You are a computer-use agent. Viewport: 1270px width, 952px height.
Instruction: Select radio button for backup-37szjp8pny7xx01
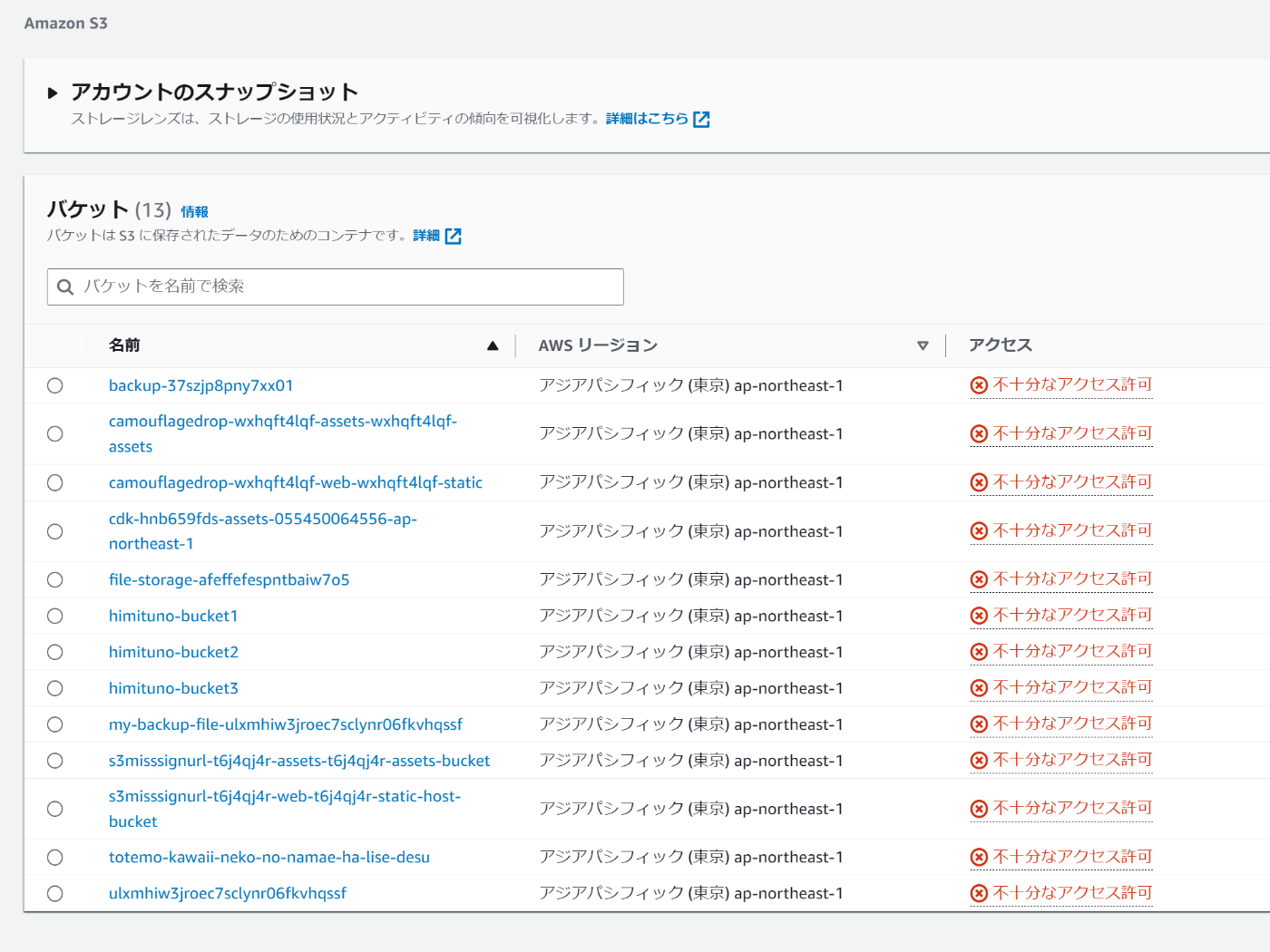coord(55,385)
